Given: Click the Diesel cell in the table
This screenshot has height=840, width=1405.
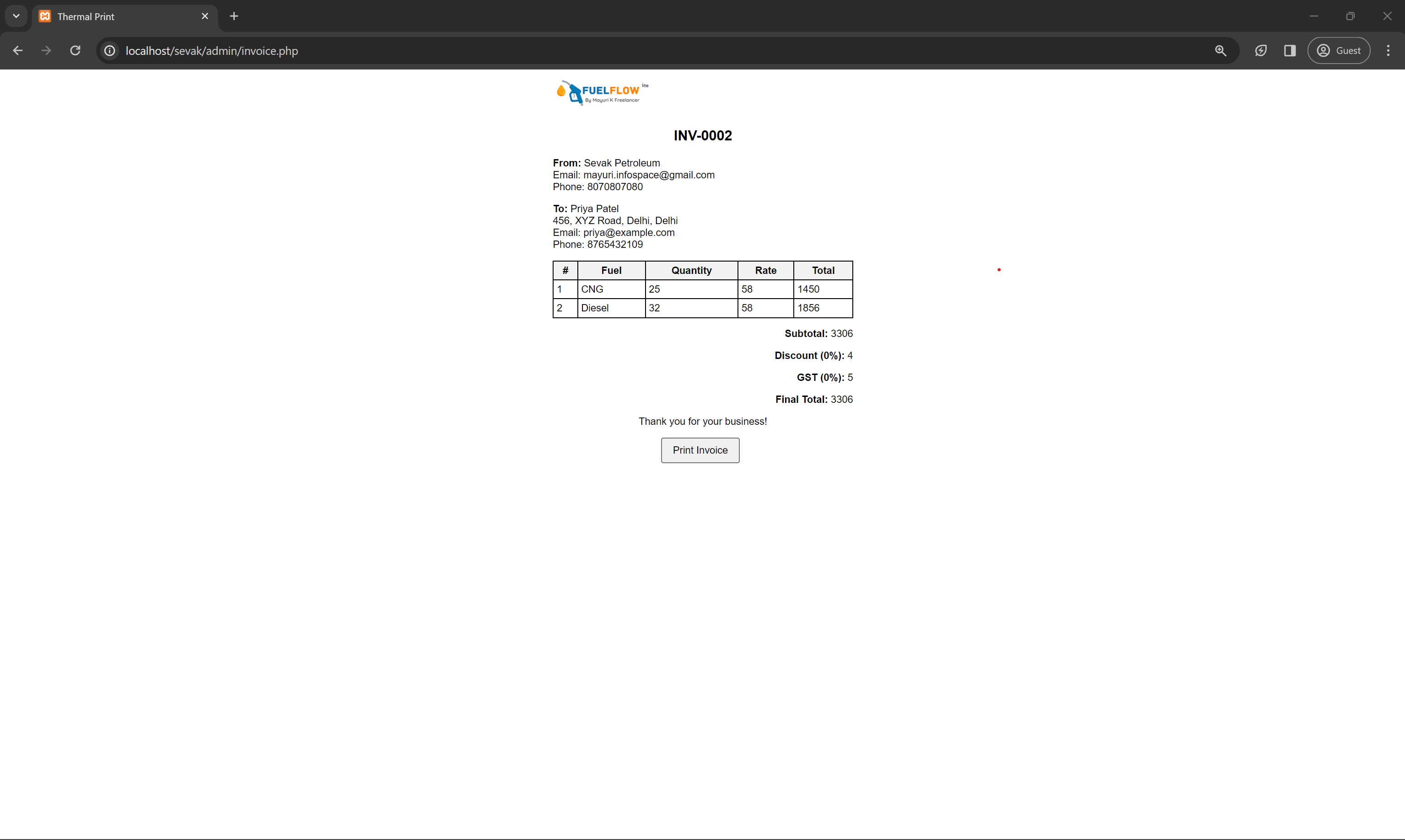Looking at the screenshot, I should [595, 308].
